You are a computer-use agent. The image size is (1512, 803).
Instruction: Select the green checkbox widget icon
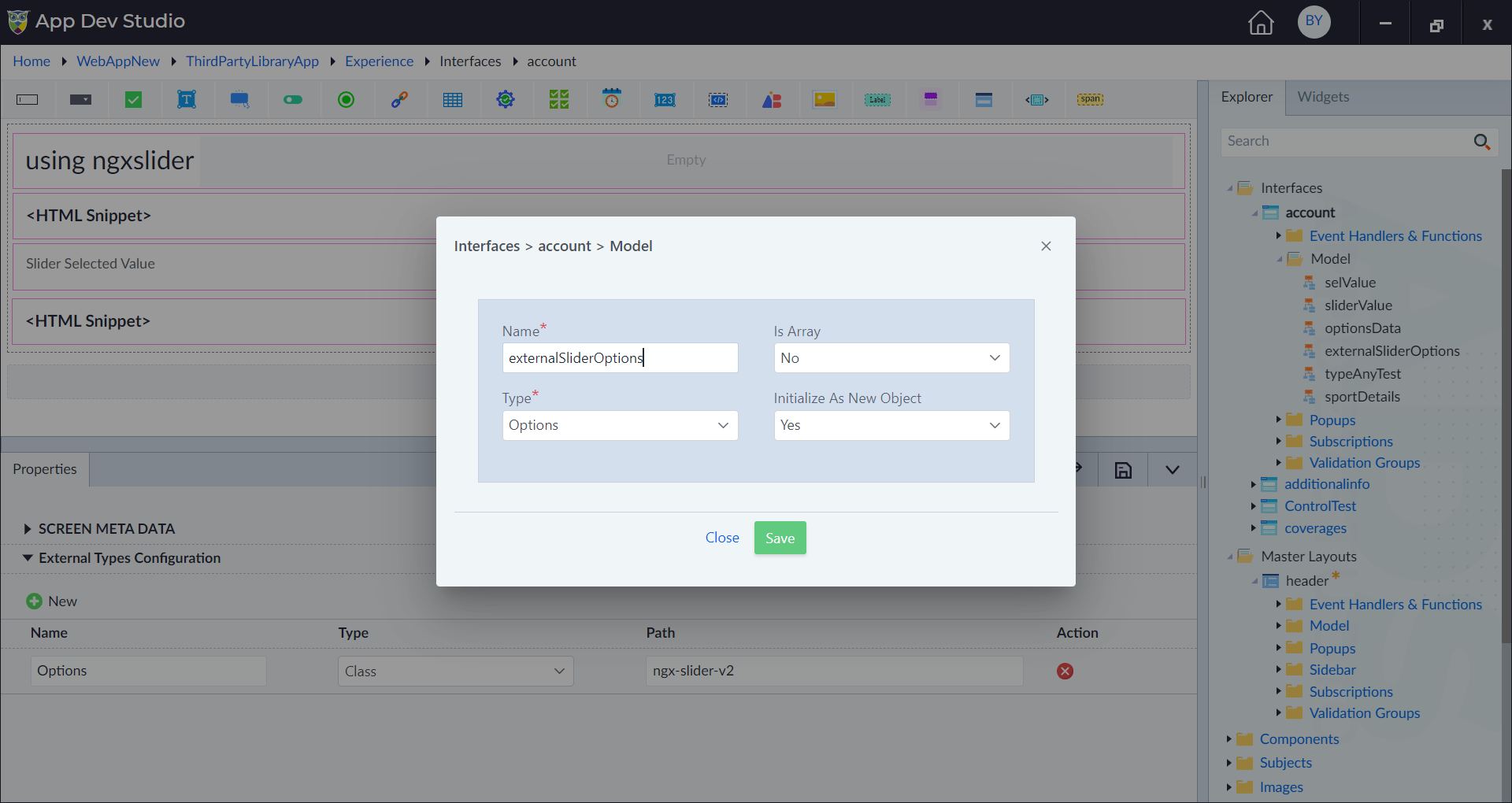[x=134, y=100]
